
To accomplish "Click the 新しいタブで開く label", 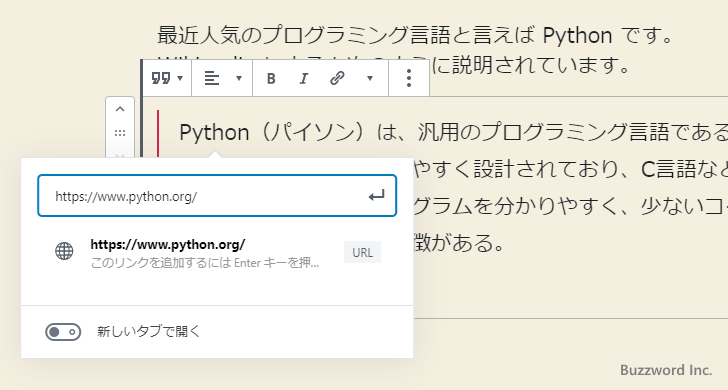I will (x=148, y=332).
